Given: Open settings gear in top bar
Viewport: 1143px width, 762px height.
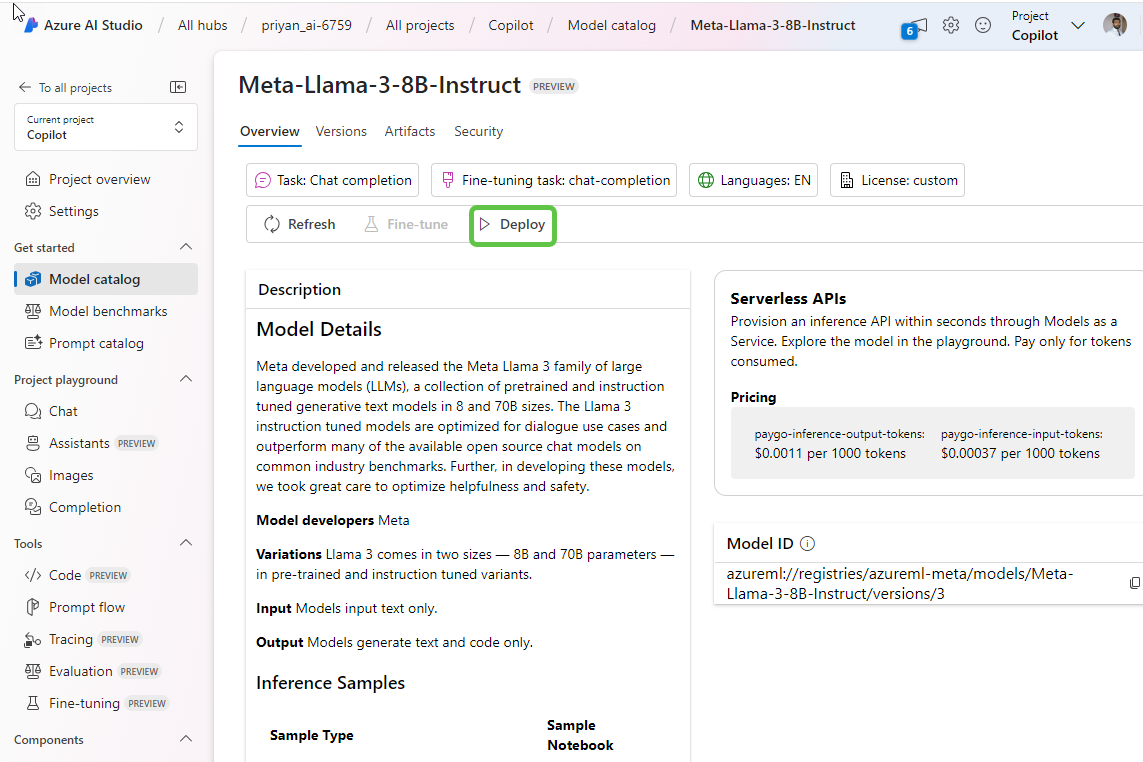Looking at the screenshot, I should click(951, 25).
